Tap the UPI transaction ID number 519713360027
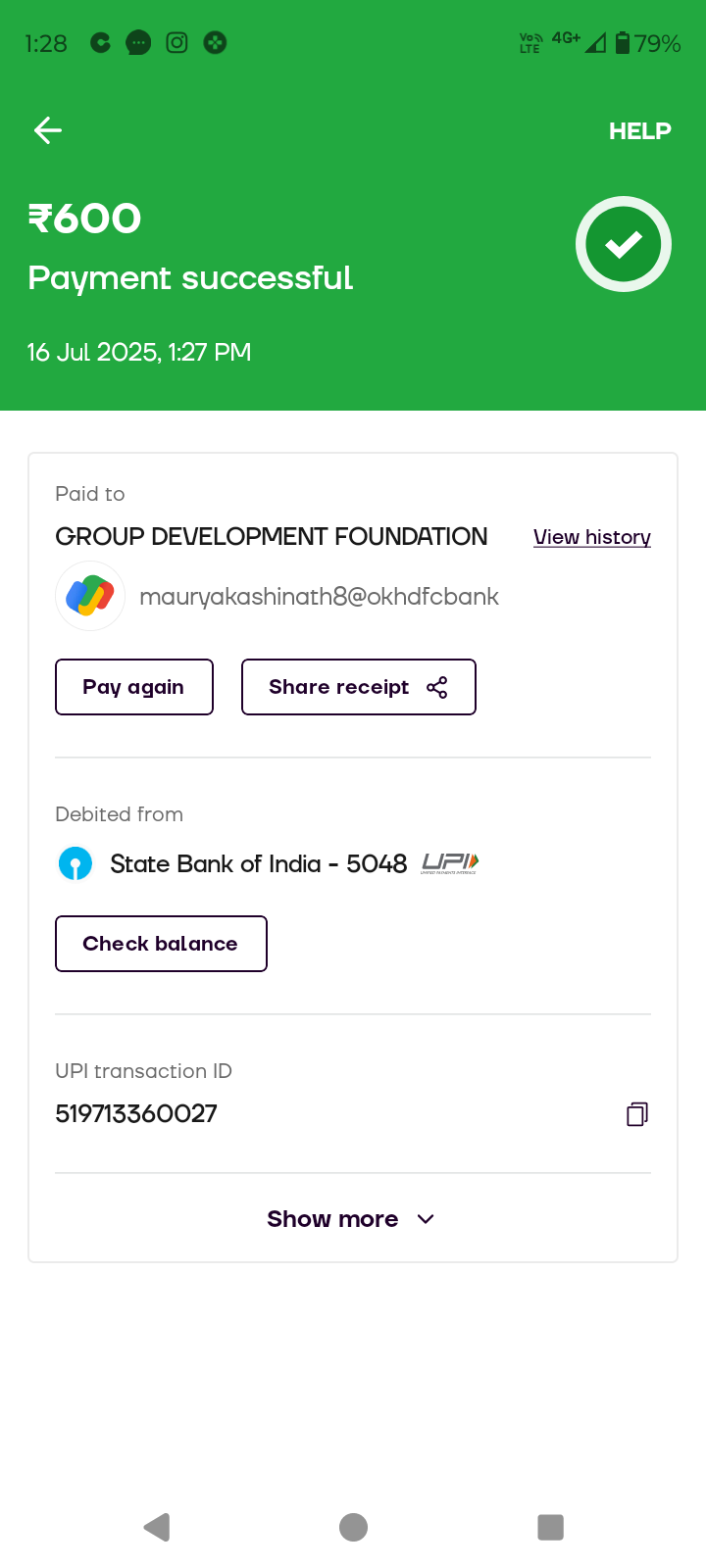 coord(136,1114)
